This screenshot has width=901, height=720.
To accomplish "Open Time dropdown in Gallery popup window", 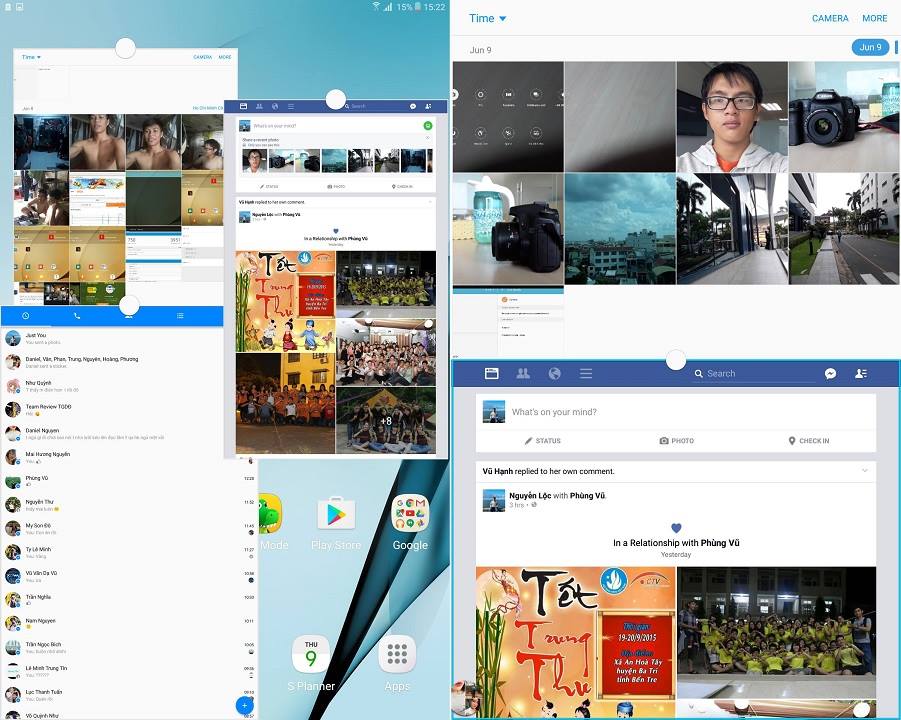I will [x=31, y=57].
